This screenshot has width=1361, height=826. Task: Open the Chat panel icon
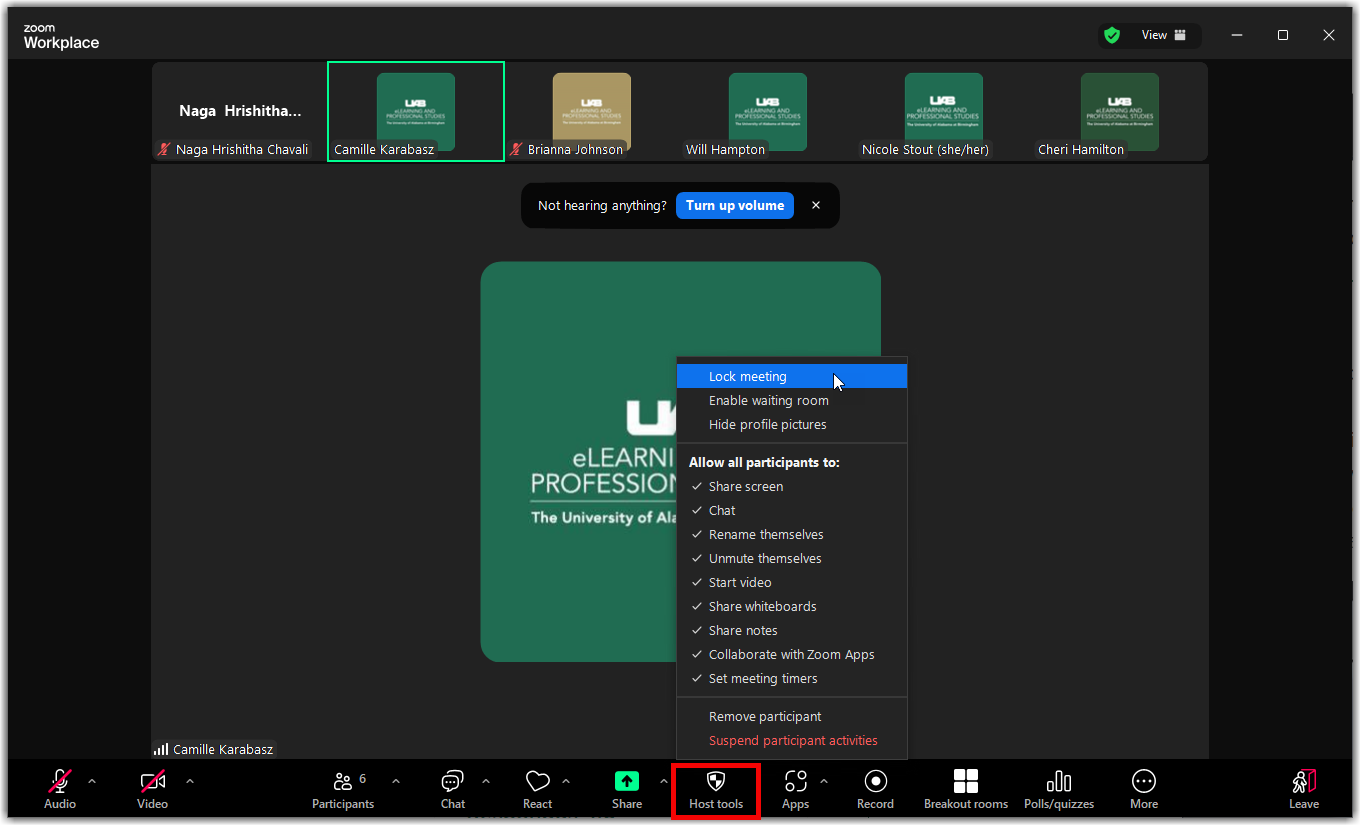[x=453, y=782]
